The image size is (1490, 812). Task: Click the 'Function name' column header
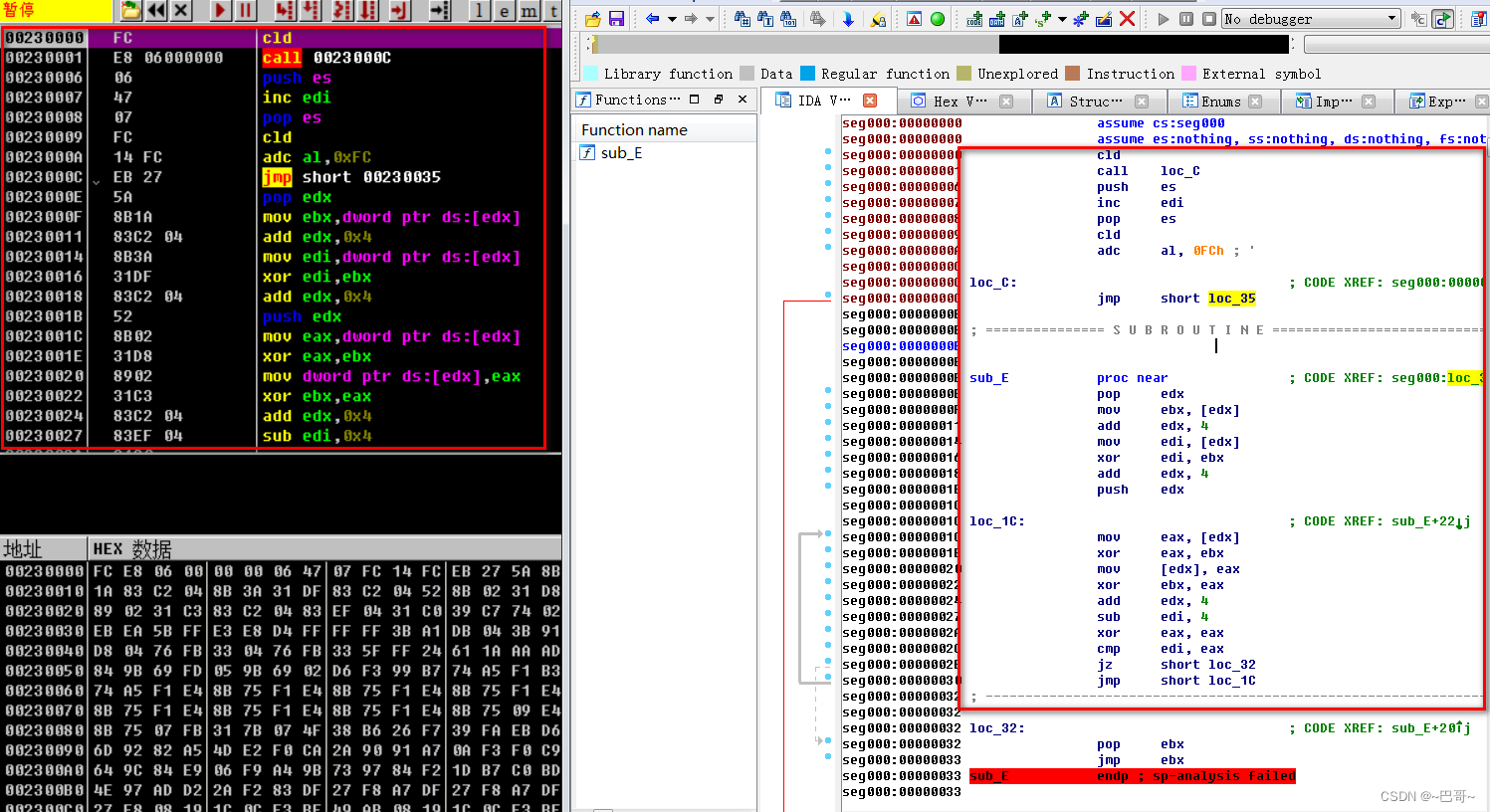click(x=664, y=129)
